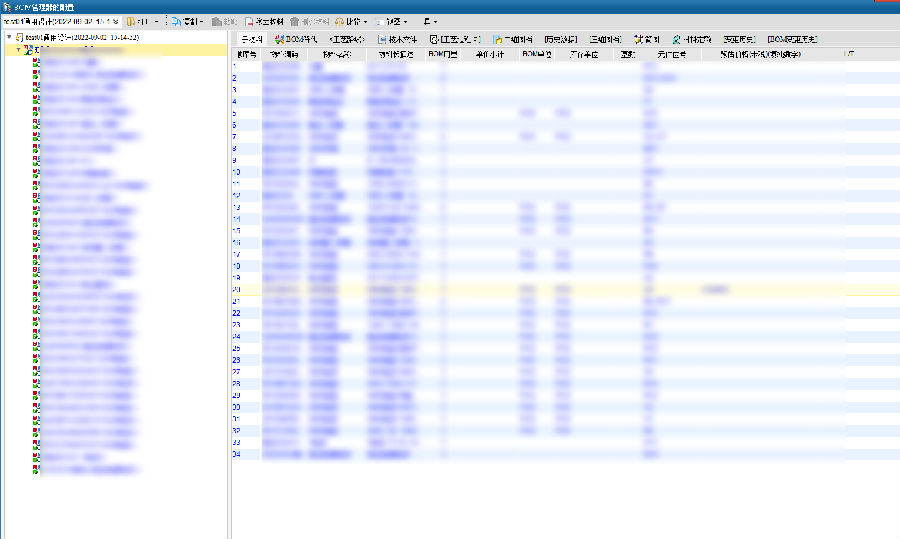Viewport: 900px width, 539px height.
Task: Close the test01 document tab
Action: 116,22
